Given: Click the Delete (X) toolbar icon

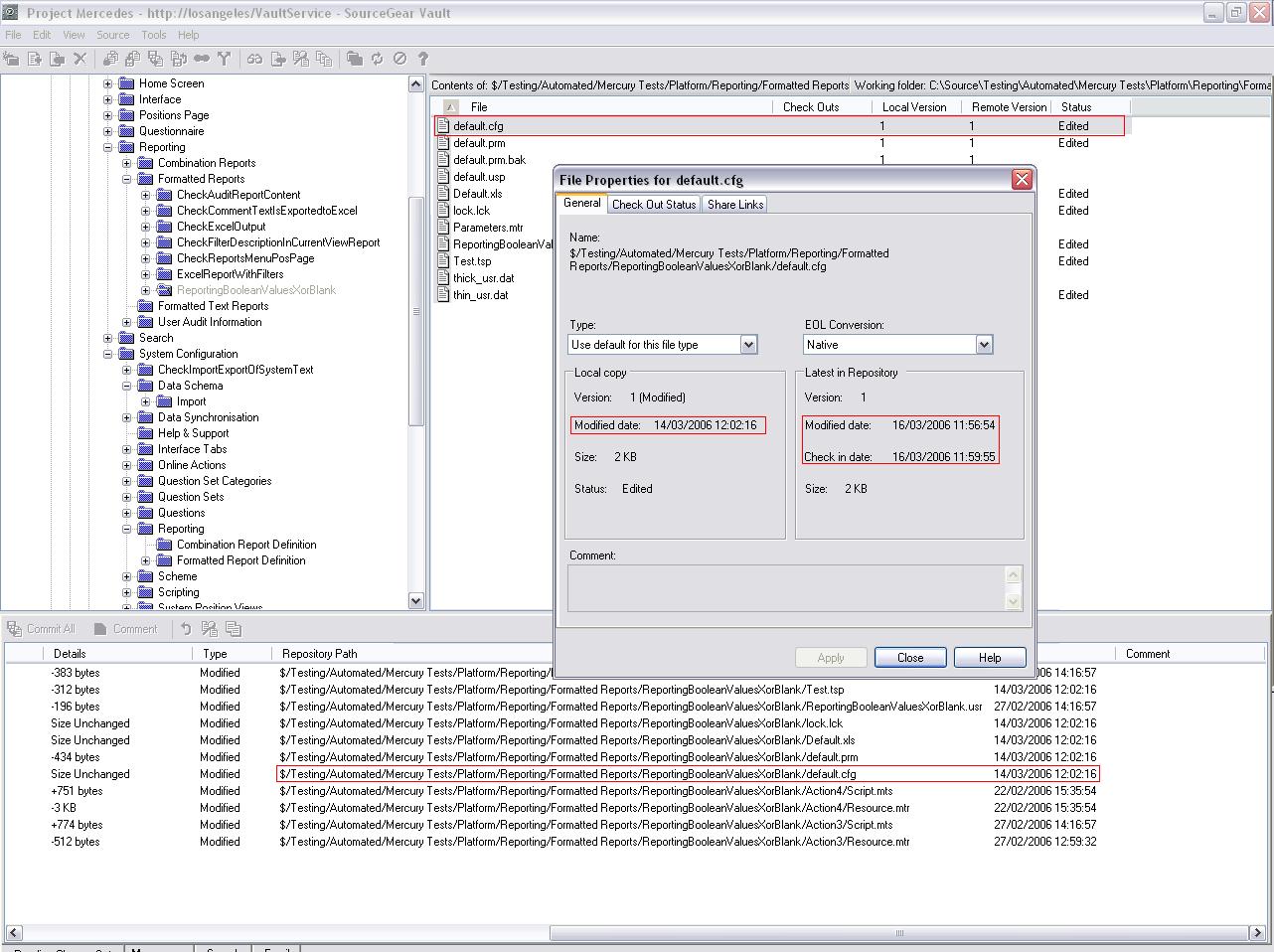Looking at the screenshot, I should coord(80,59).
